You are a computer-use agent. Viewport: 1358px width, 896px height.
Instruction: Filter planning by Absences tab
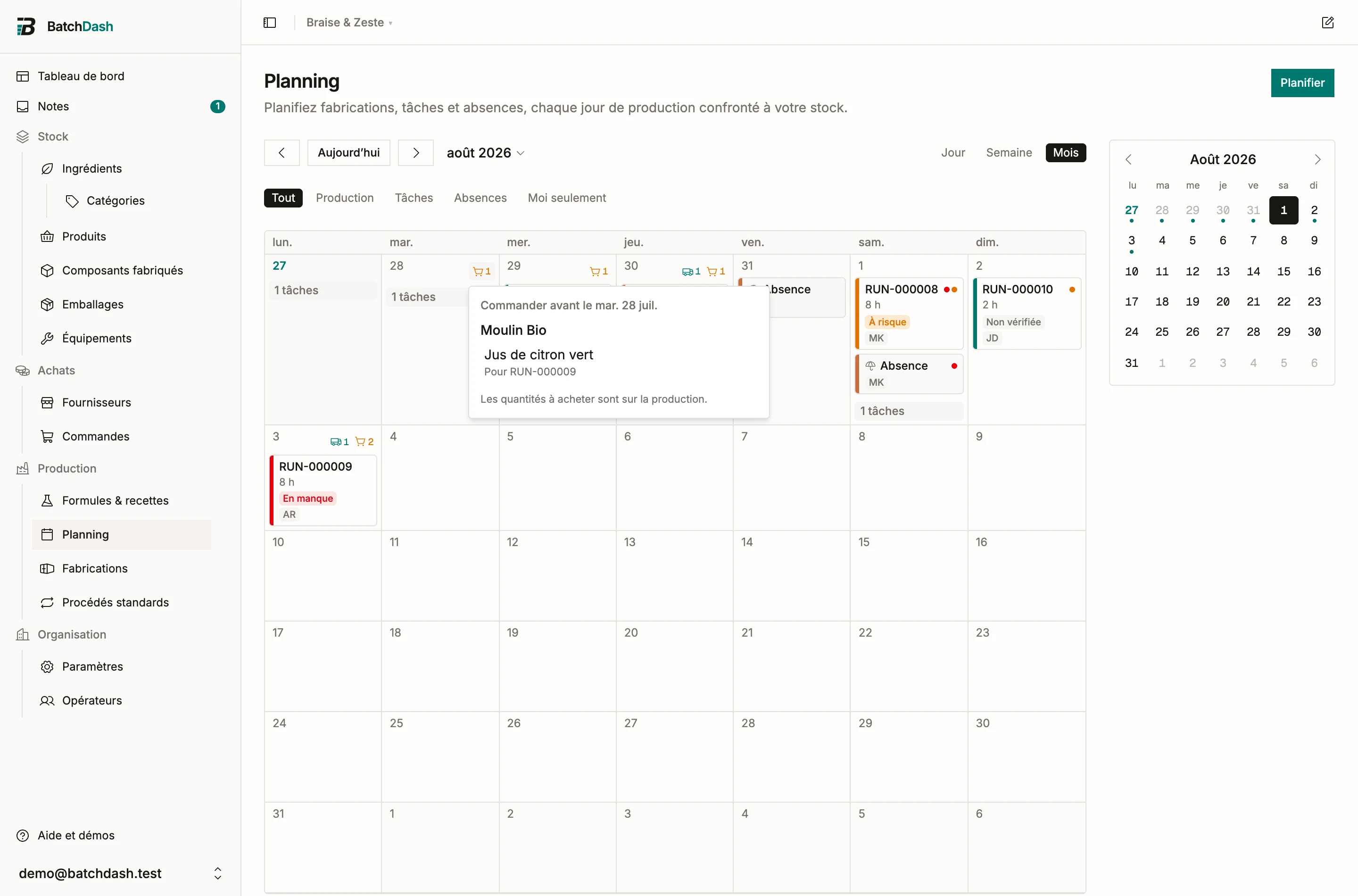coord(480,198)
